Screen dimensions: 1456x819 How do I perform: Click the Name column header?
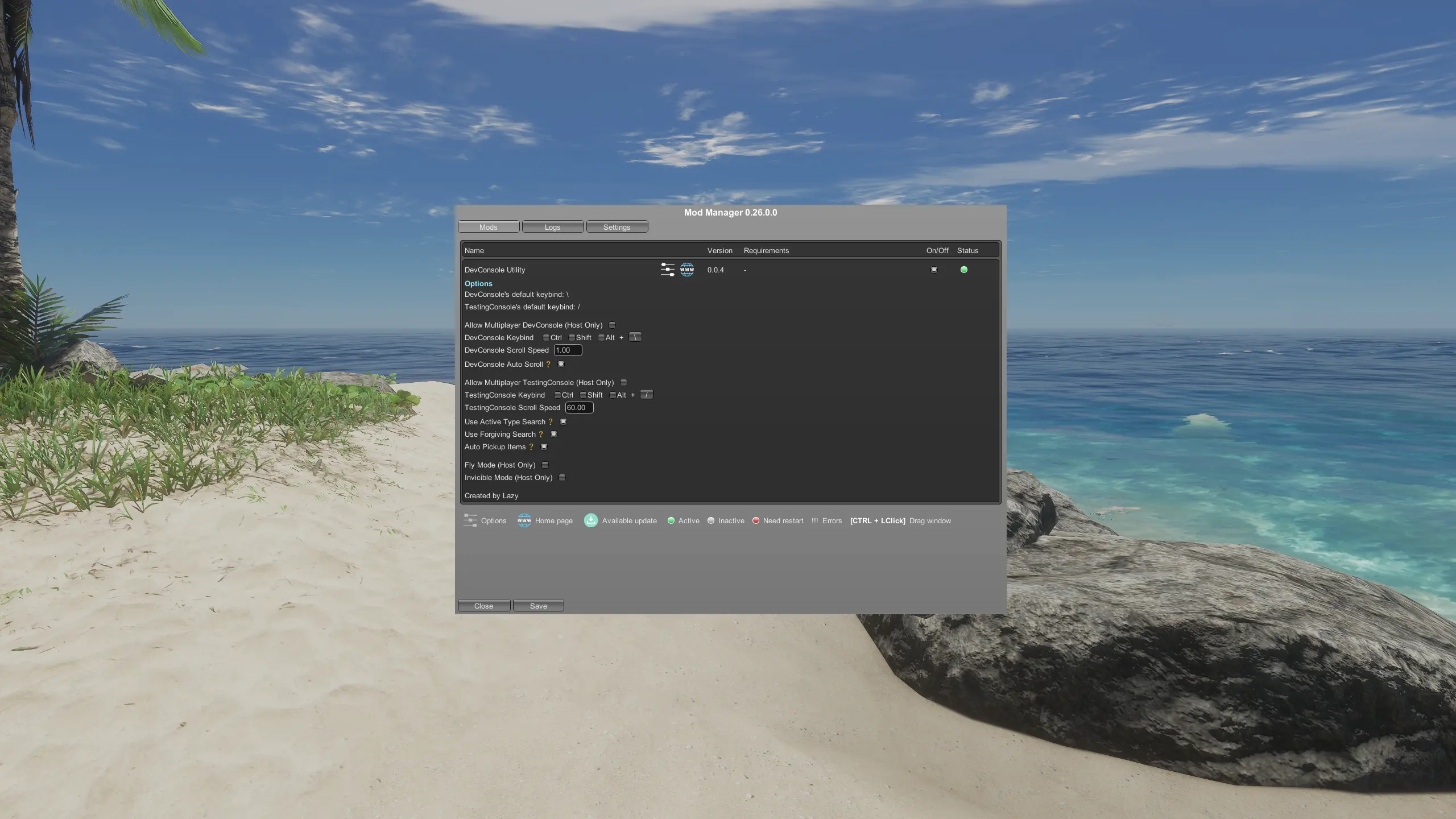[474, 251]
